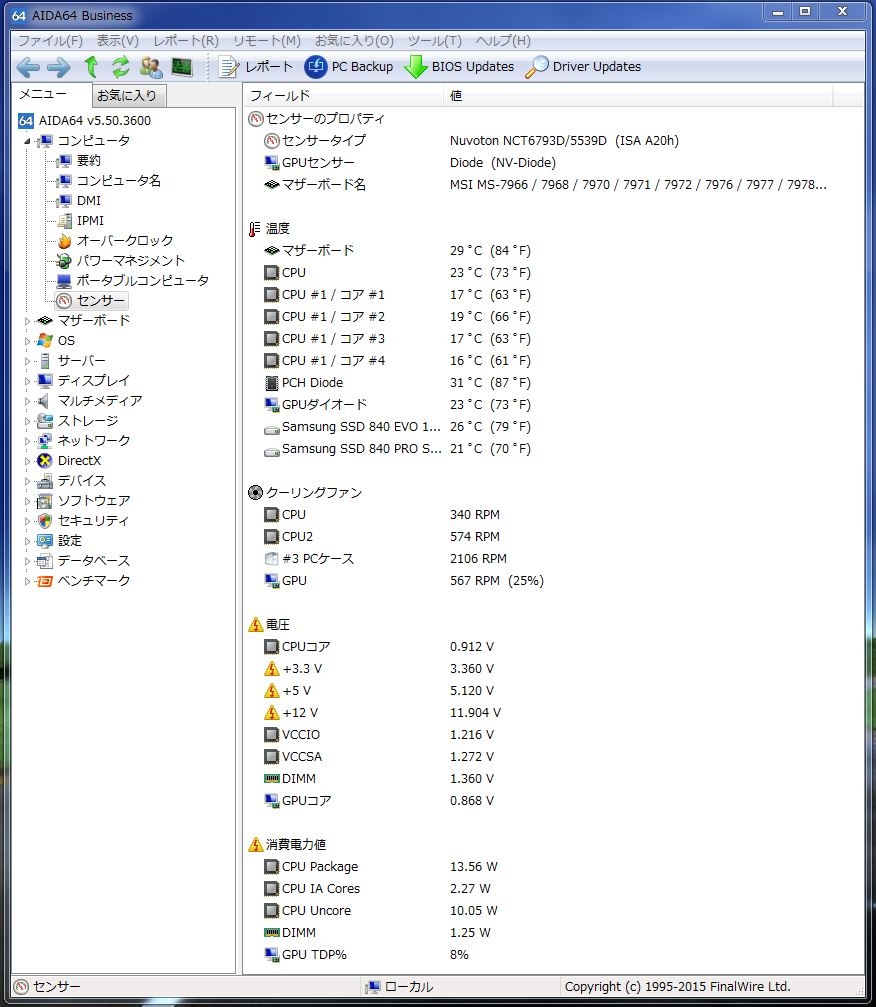This screenshot has height=1007, width=876.
Task: Click the センサー gauge icon in tree
Action: coord(64,301)
